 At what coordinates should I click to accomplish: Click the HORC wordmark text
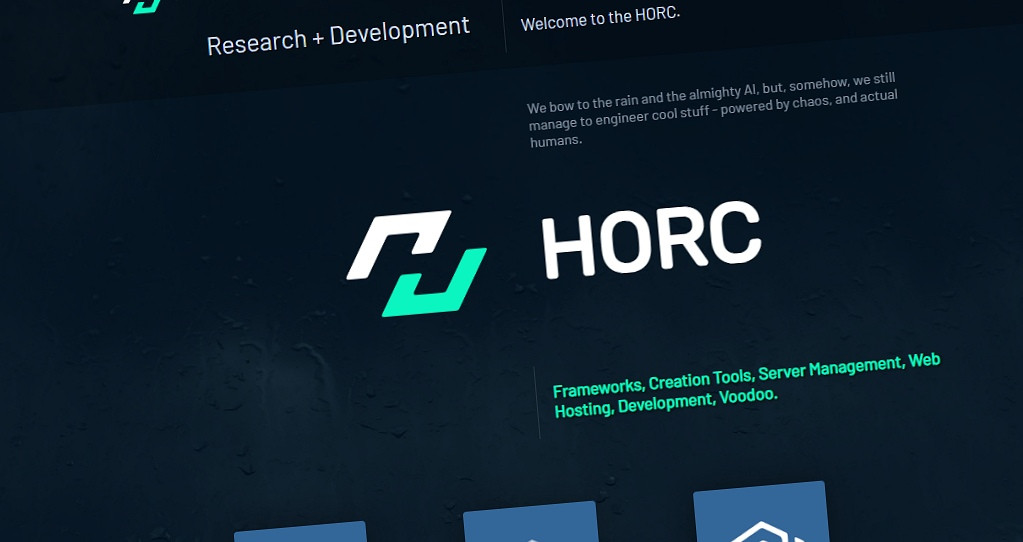pos(651,240)
